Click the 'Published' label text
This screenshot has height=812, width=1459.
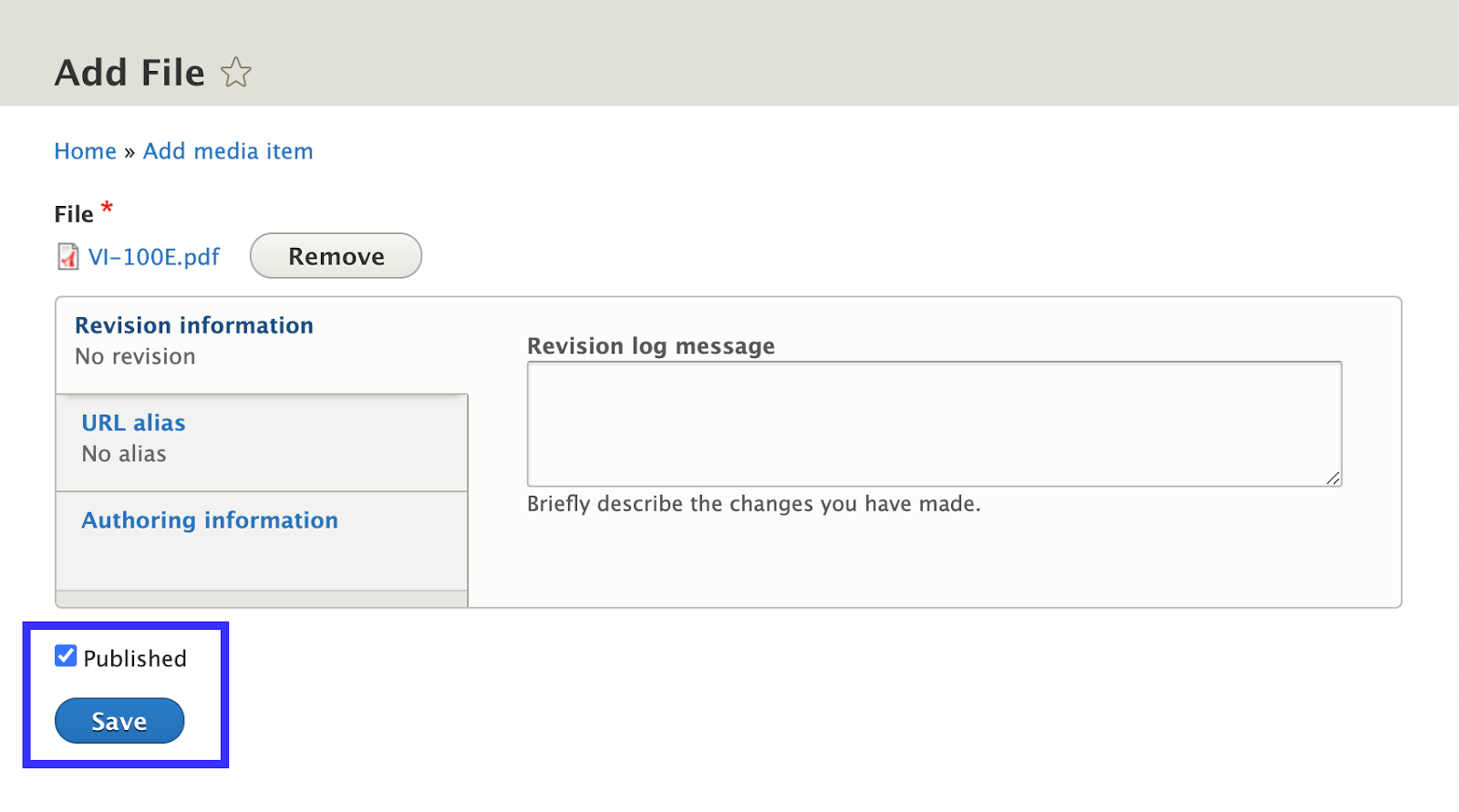point(135,658)
